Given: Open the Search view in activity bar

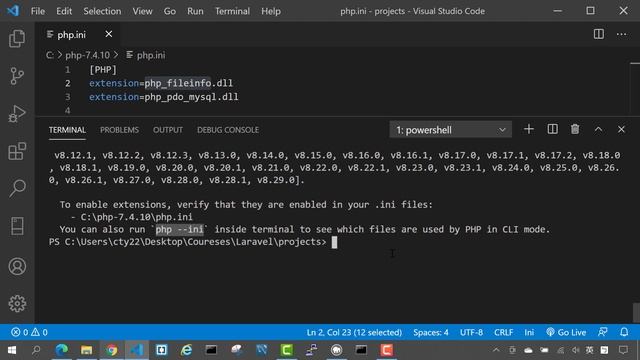Looking at the screenshot, I should pyautogui.click(x=17, y=189).
